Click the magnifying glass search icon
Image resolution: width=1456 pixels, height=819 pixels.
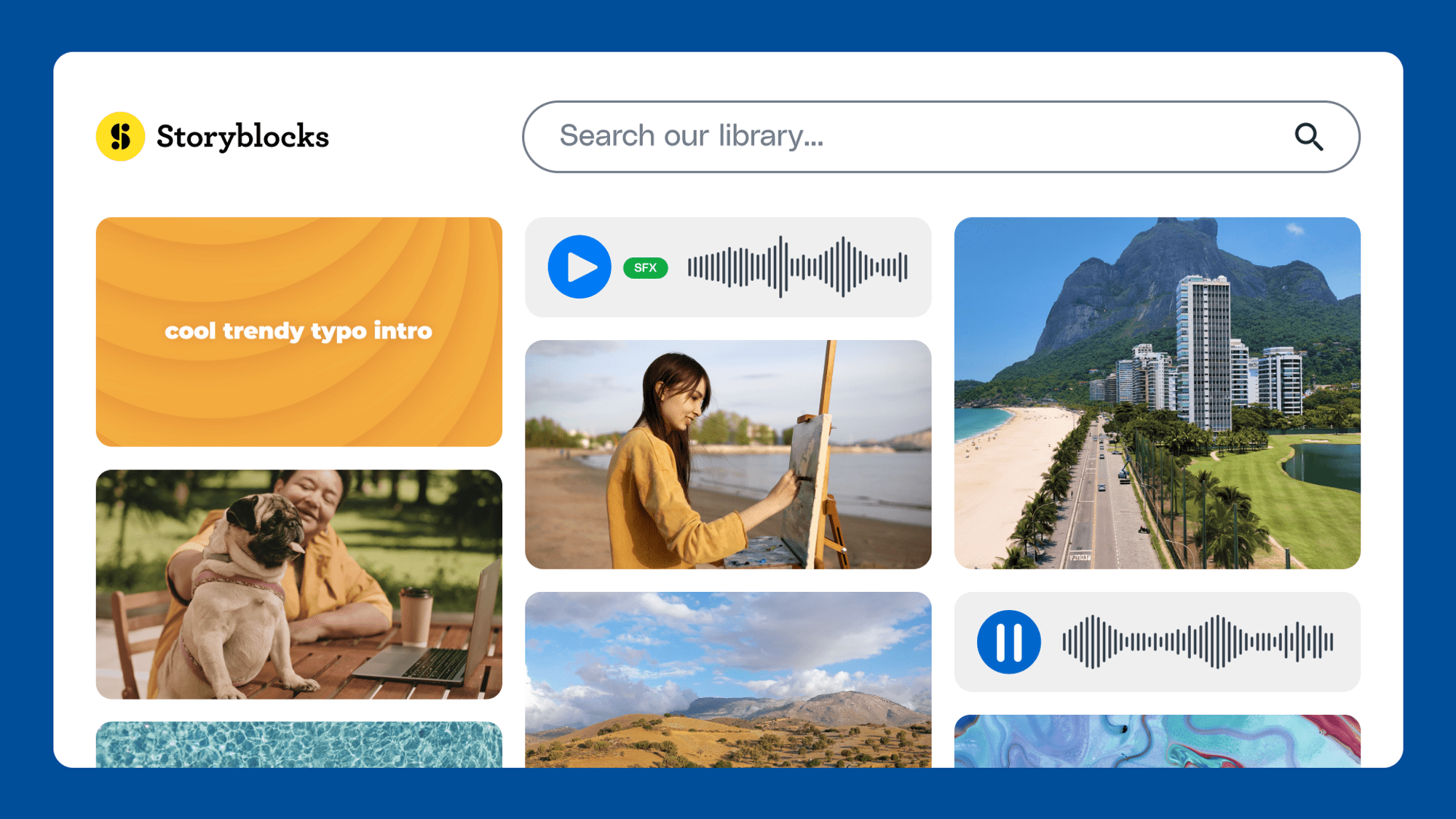[1308, 136]
